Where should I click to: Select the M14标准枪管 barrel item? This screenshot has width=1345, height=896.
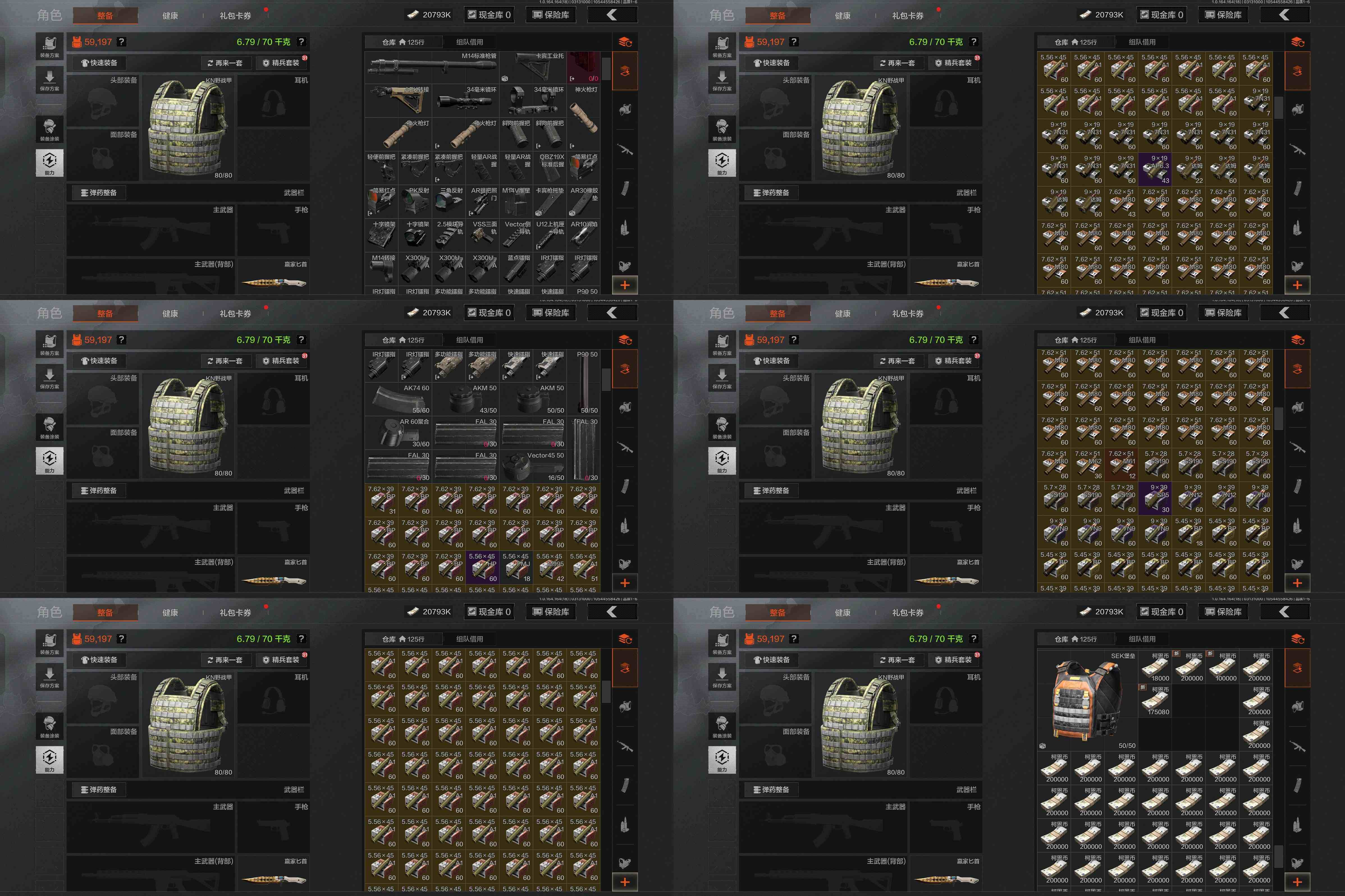(432, 67)
